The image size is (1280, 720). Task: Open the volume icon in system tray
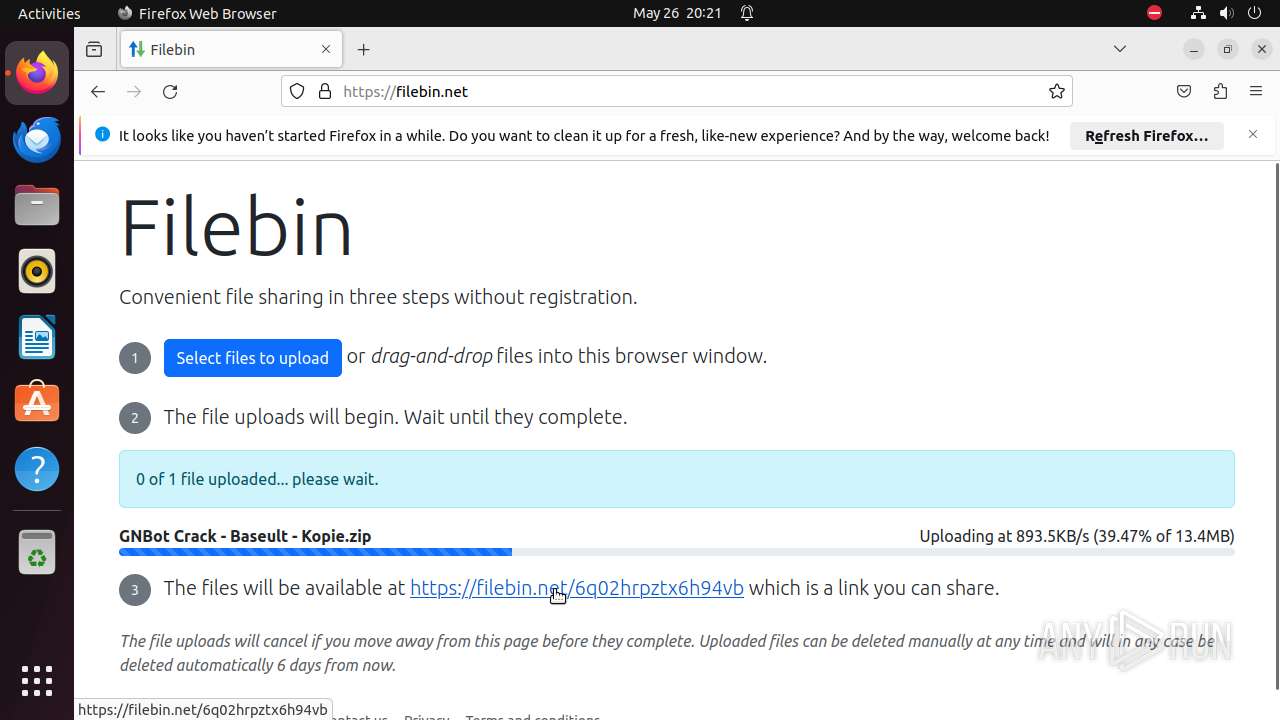coord(1227,13)
